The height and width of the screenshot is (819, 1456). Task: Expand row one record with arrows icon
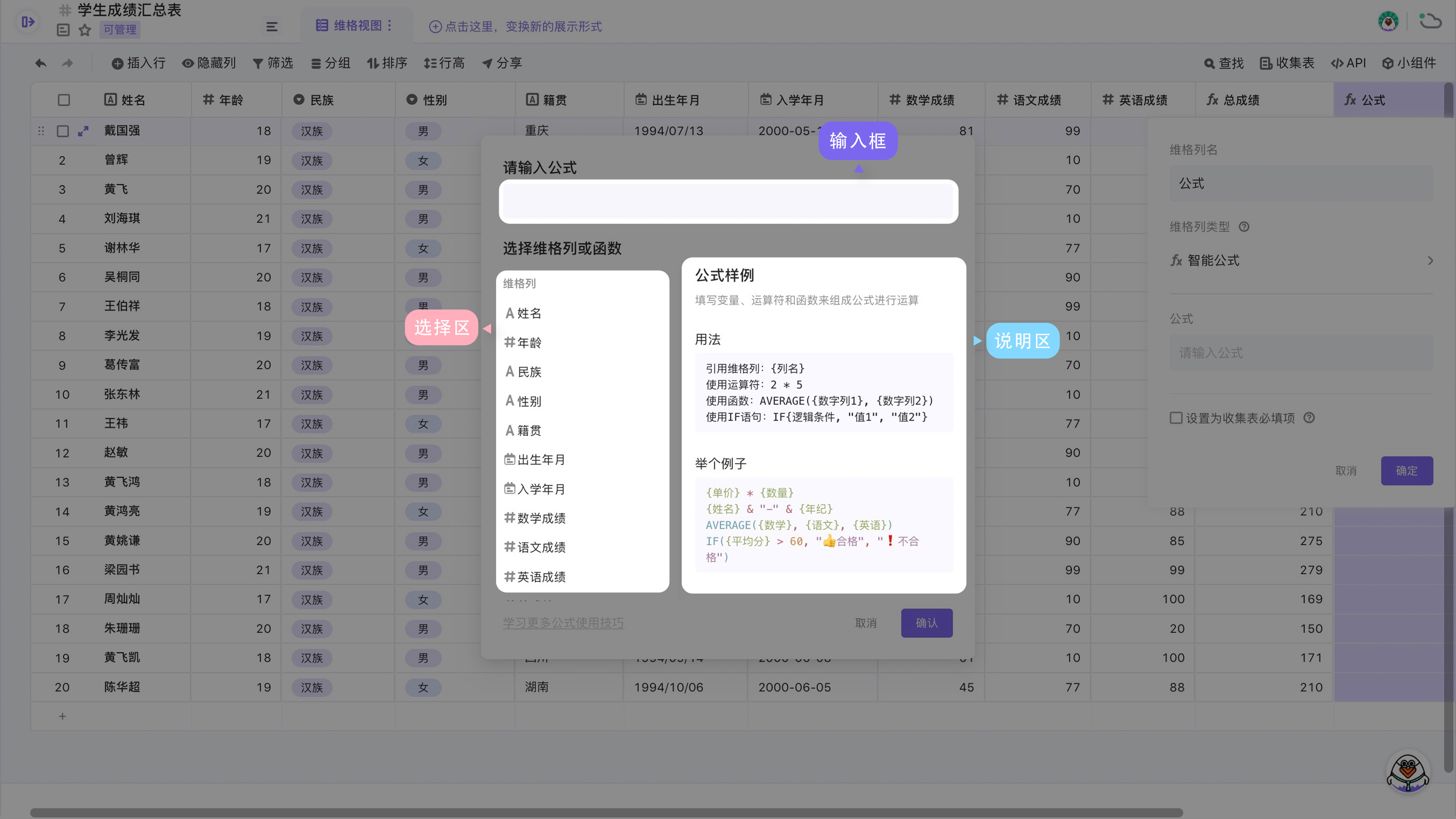pos(83,131)
